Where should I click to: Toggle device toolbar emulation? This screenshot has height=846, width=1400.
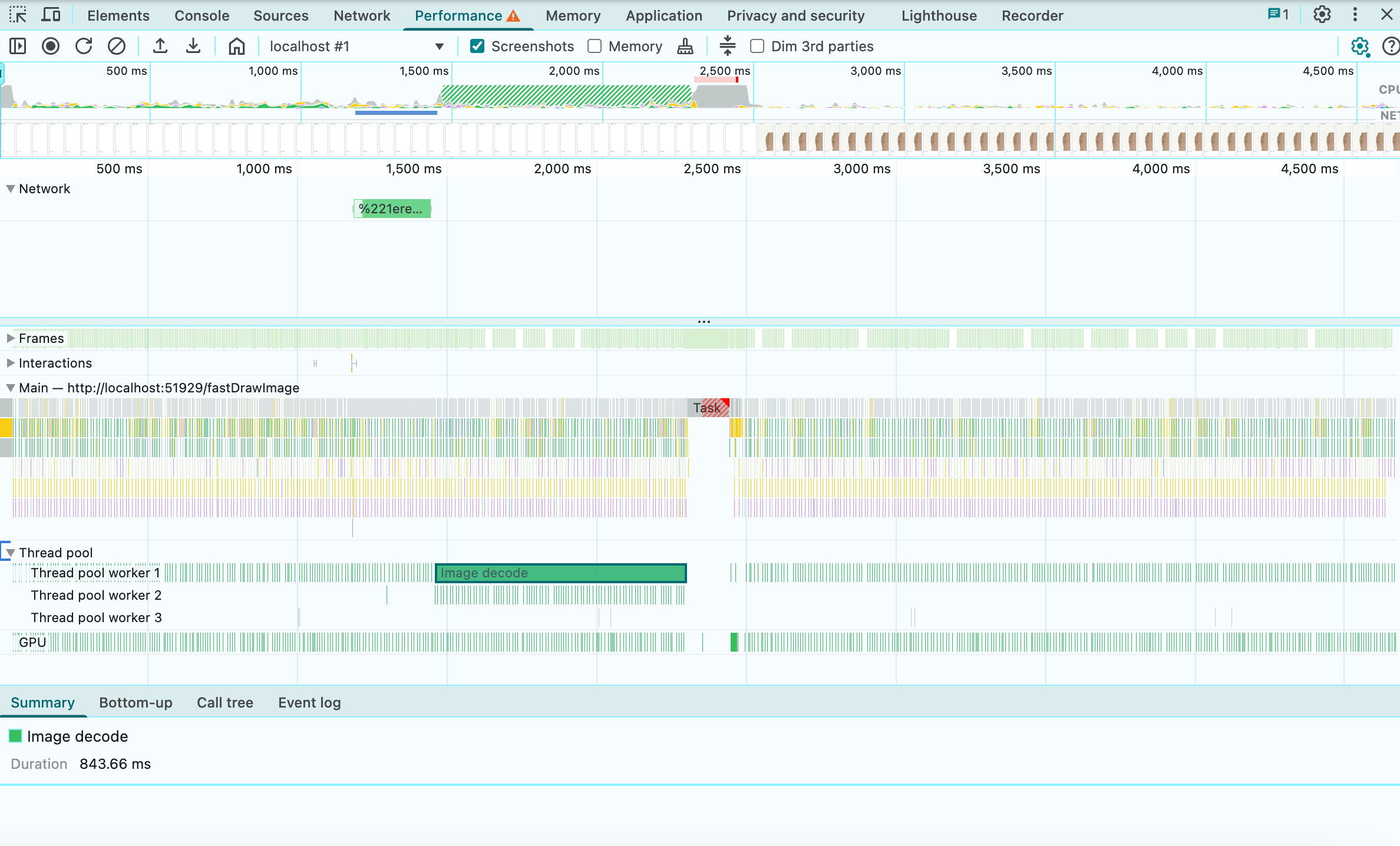pos(51,15)
